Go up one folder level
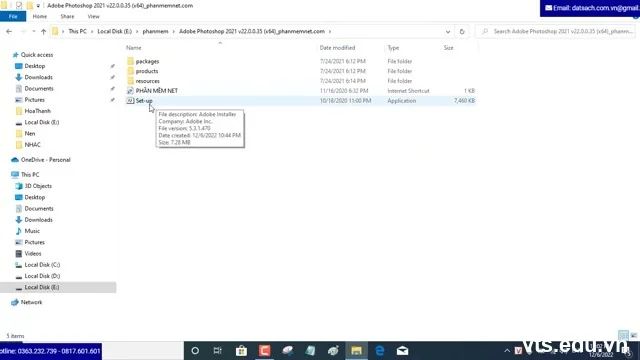Viewport: 640px width, 360px height. (43, 31)
